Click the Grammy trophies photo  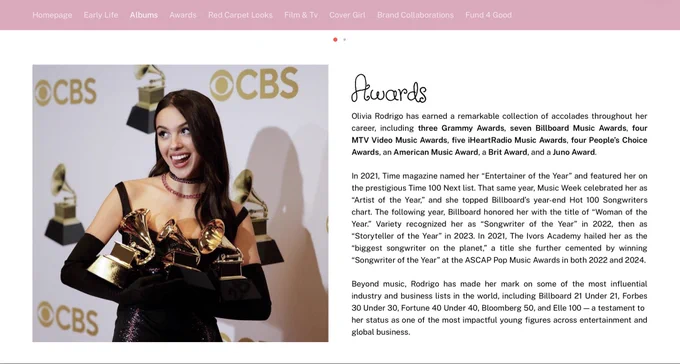click(x=180, y=203)
